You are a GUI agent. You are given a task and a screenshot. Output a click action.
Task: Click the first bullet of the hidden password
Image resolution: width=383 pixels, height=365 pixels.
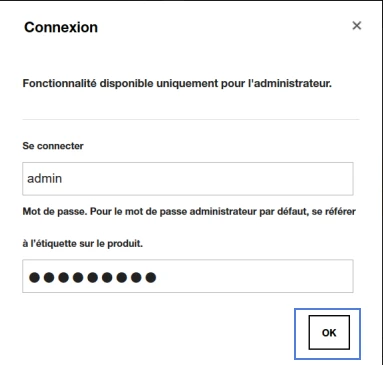tap(34, 277)
